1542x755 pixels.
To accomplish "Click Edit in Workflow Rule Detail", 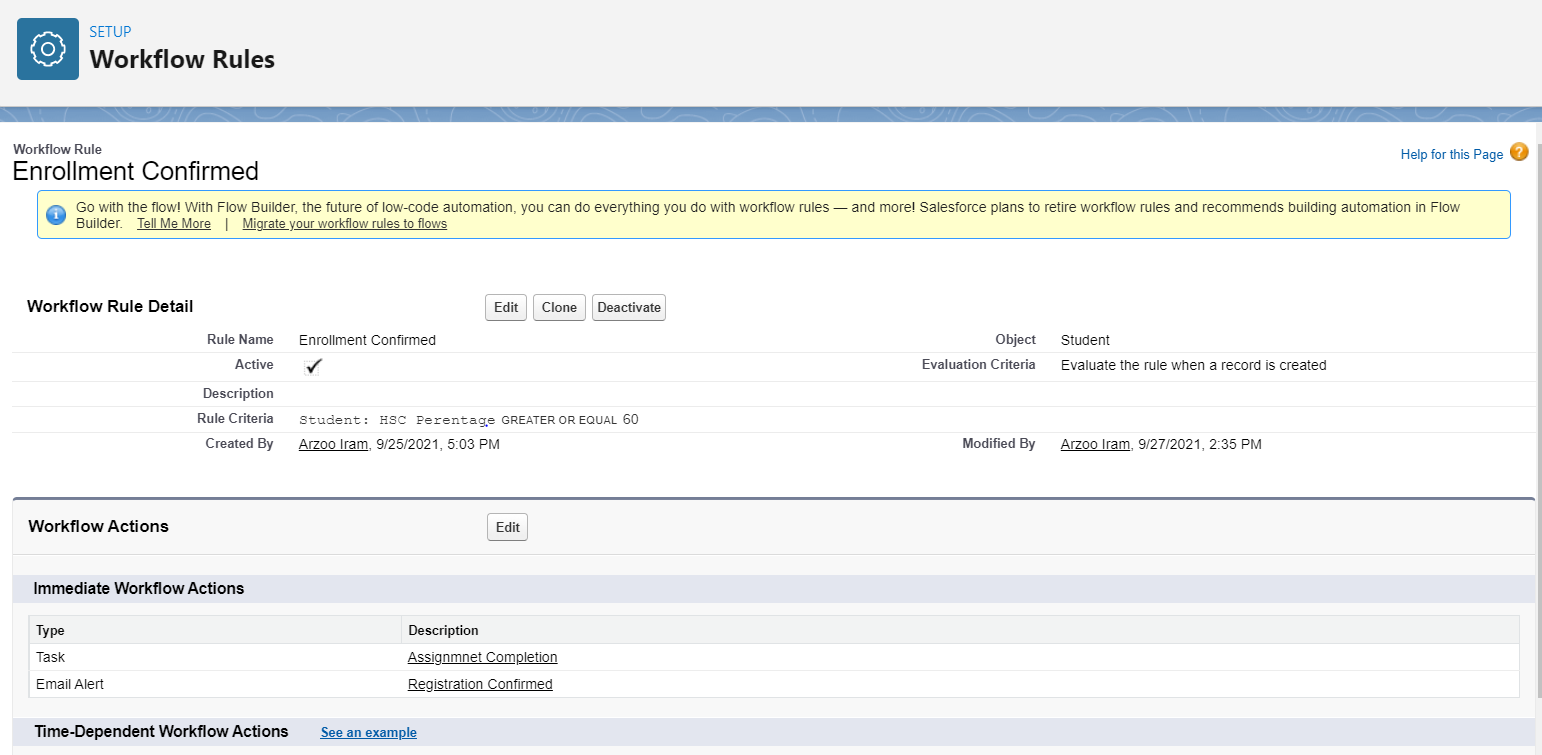I will coord(505,307).
